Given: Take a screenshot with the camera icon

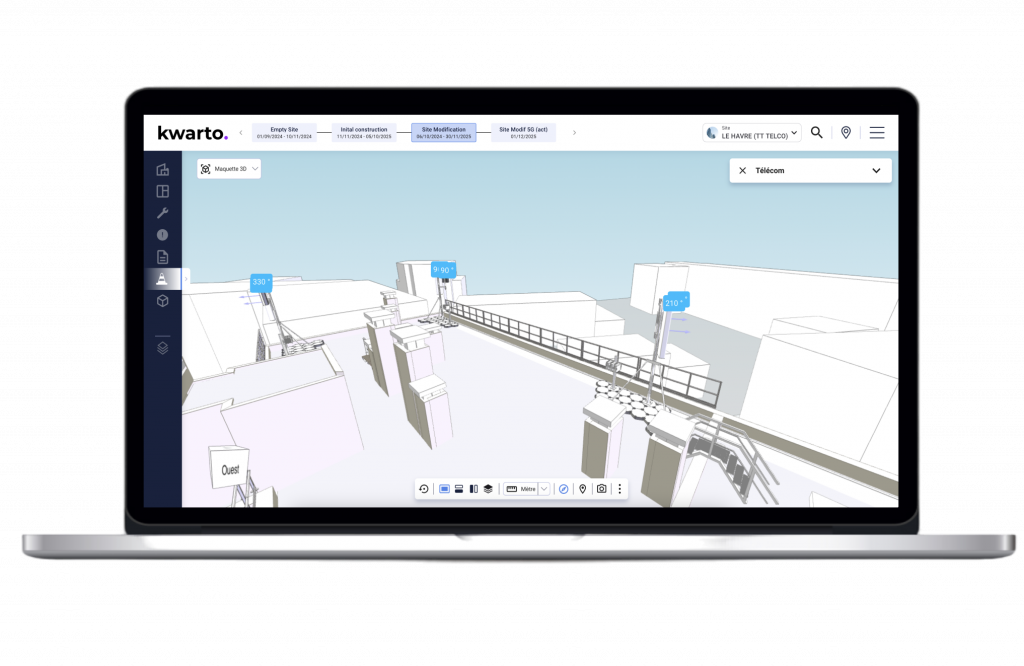Looking at the screenshot, I should tap(601, 489).
